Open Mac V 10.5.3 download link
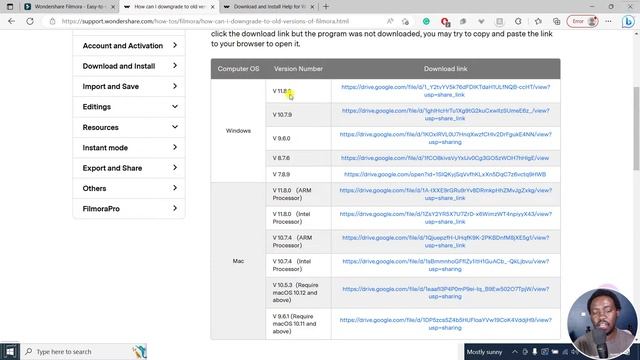 tap(445, 293)
